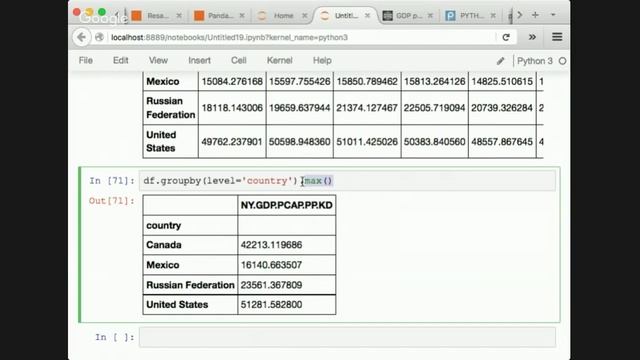The image size is (640, 360).
Task: Reload the page with the refresh icon
Action: [x=506, y=37]
